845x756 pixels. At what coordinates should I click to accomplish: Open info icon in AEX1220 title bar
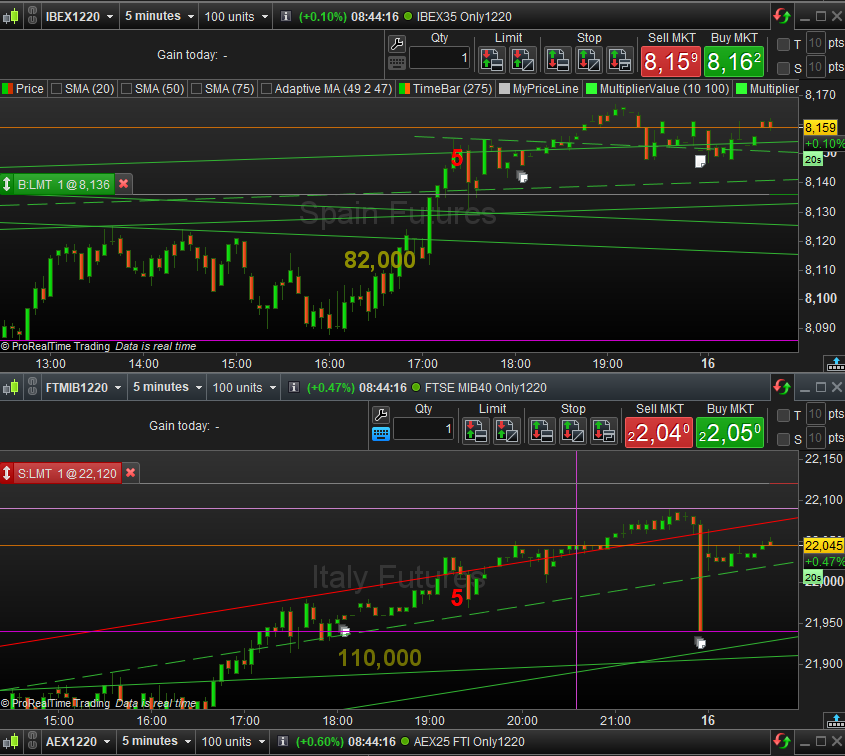tap(282, 741)
